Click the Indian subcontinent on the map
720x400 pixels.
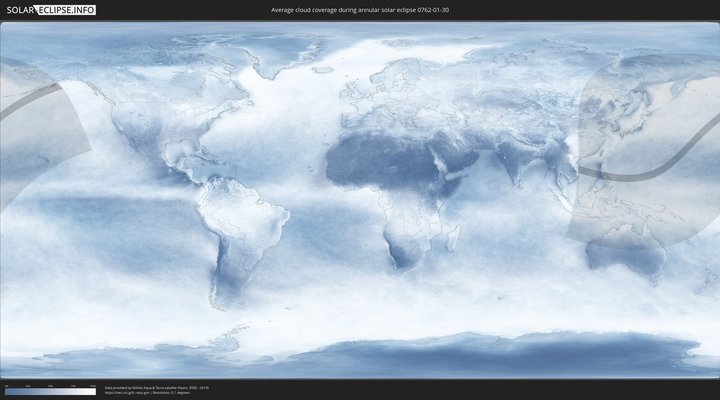(515, 165)
